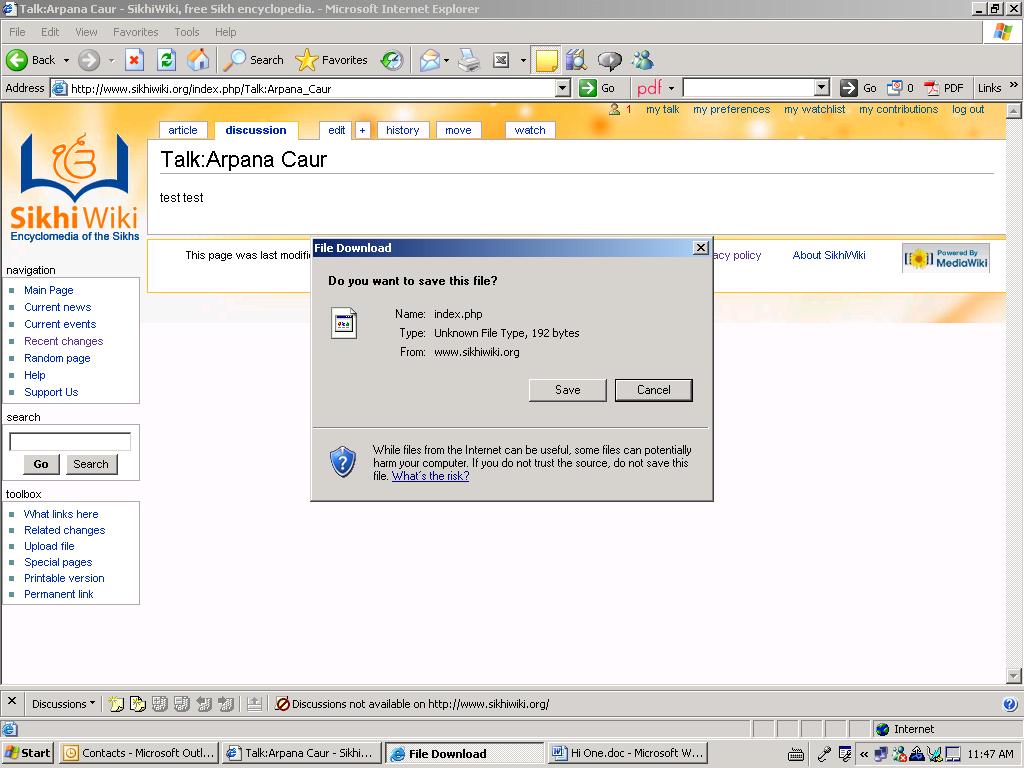Open the File menu
Screen dimensions: 1024x768
[x=17, y=32]
